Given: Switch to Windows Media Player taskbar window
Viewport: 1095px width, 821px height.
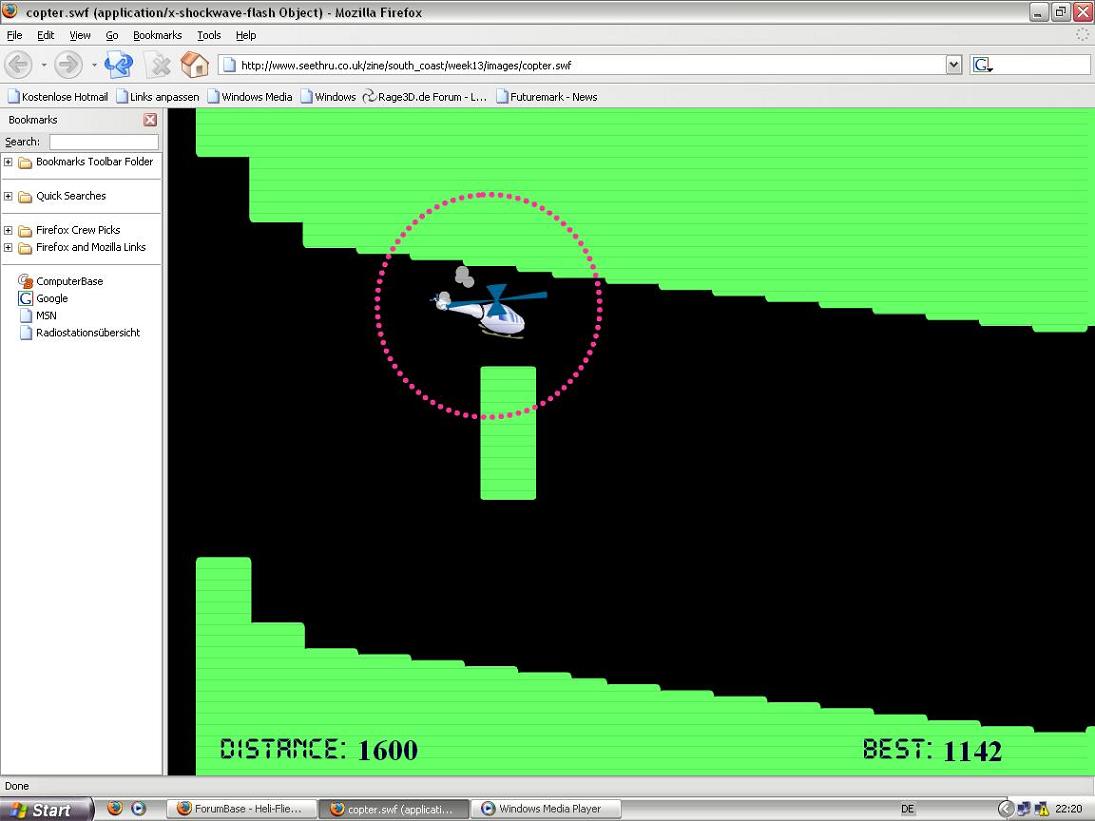Looking at the screenshot, I should 545,809.
